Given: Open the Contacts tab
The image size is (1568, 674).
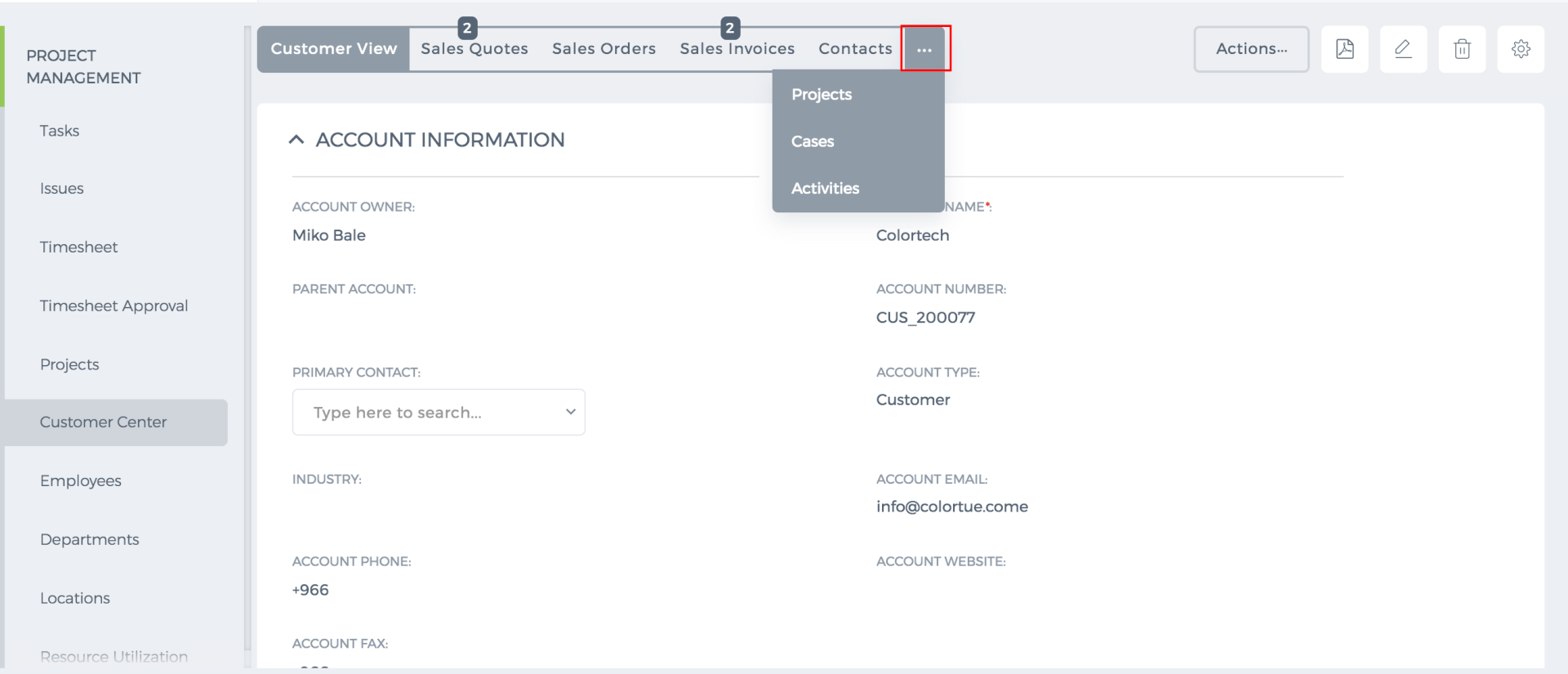Looking at the screenshot, I should coord(855,49).
